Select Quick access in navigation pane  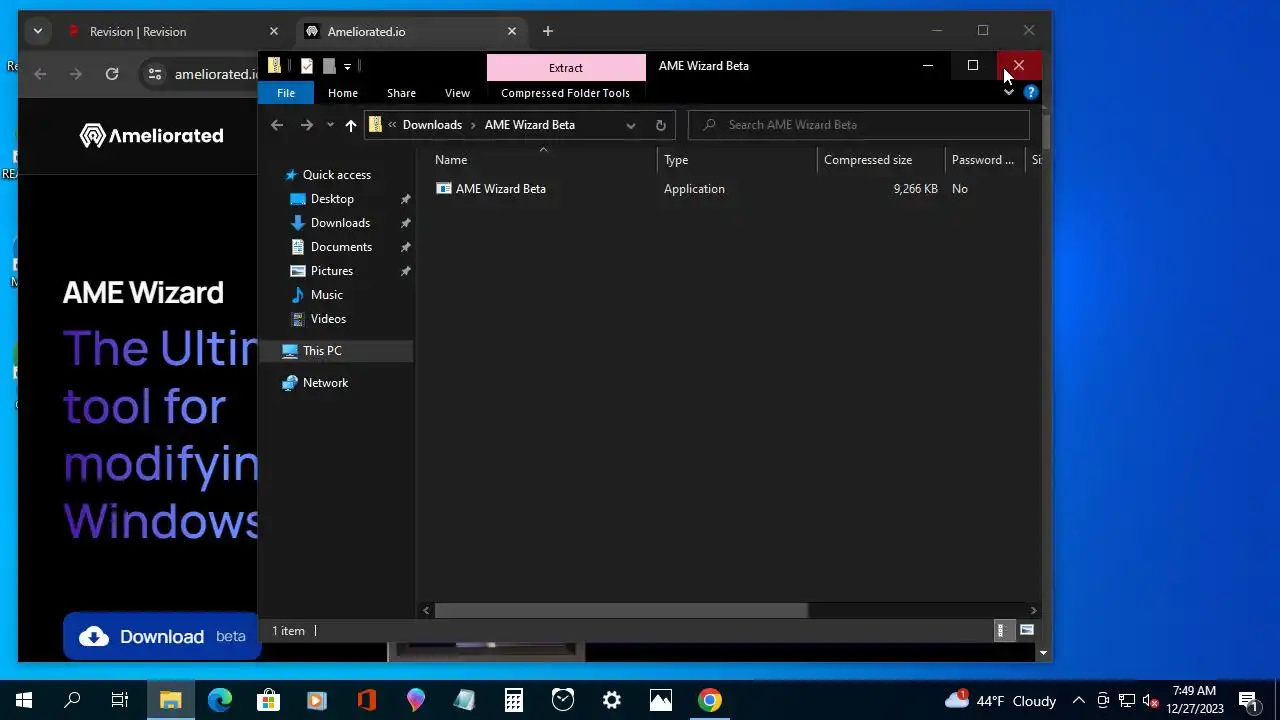pos(337,175)
